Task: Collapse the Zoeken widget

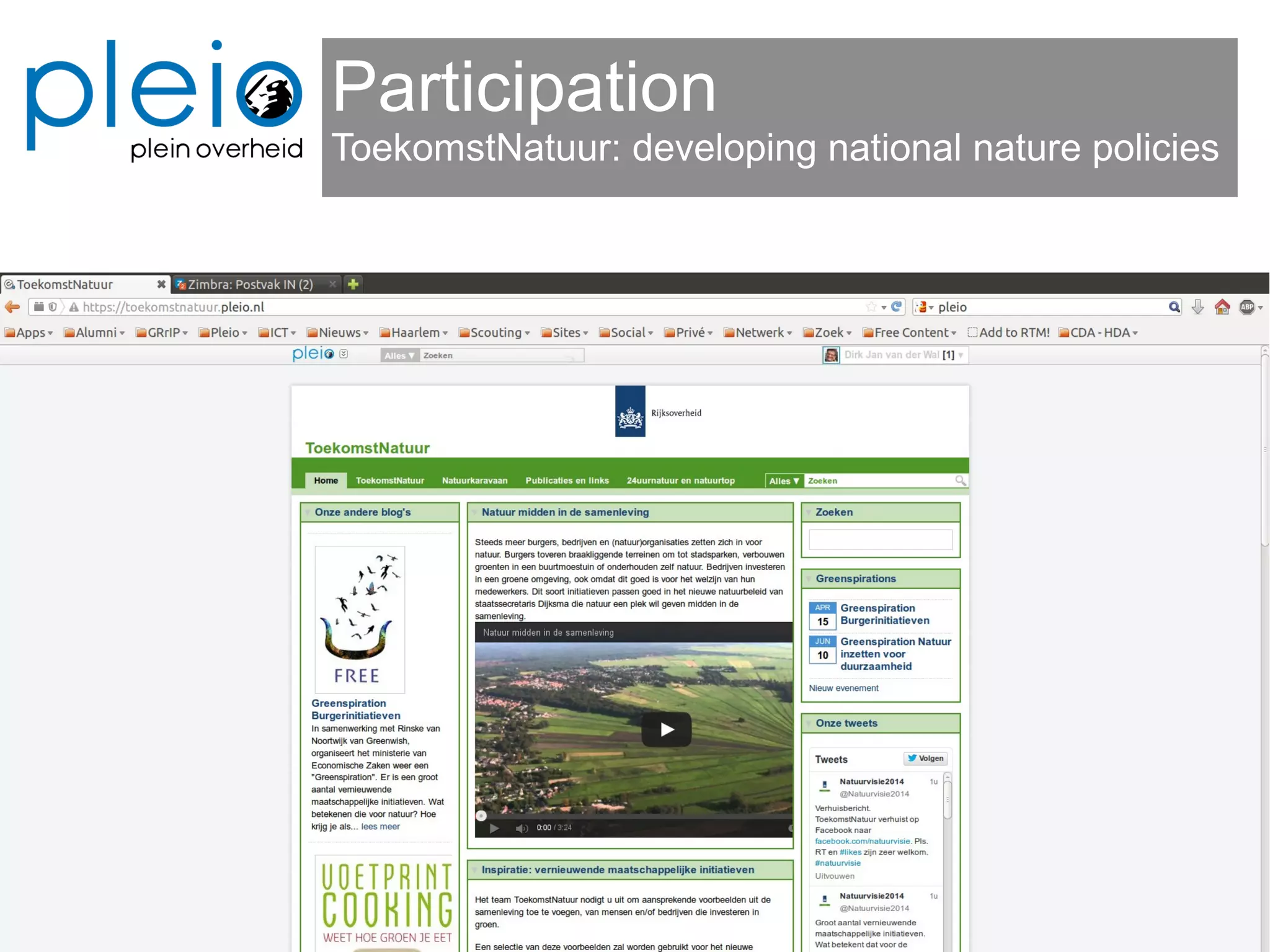Action: click(808, 512)
